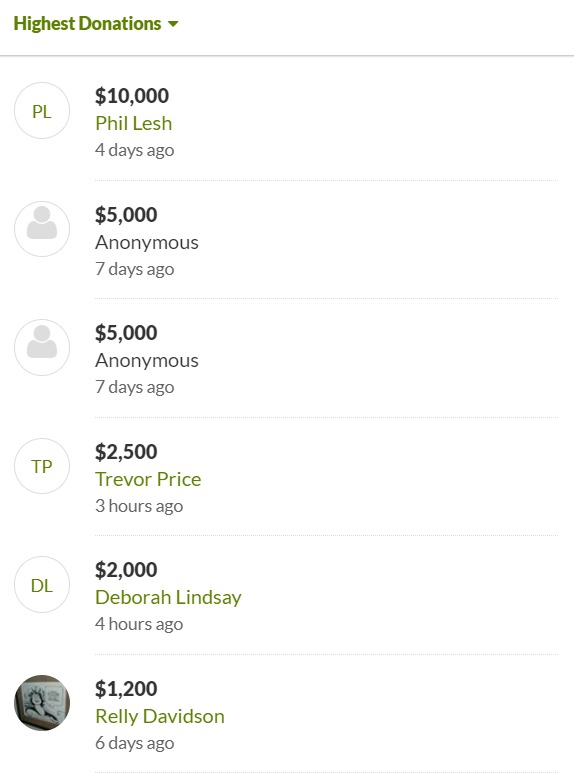Open Relly Davidson's profile photo
Viewport: 574px width, 773px height.
(x=42, y=703)
